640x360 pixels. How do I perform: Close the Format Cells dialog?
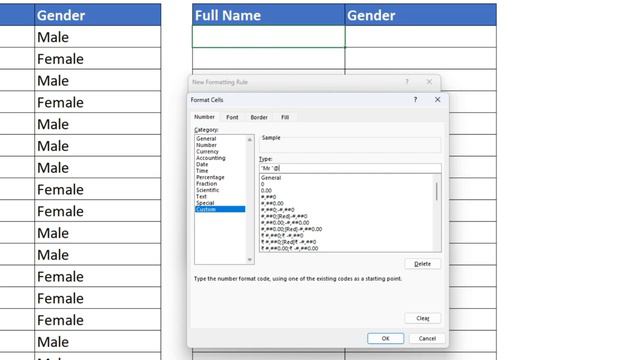437,100
